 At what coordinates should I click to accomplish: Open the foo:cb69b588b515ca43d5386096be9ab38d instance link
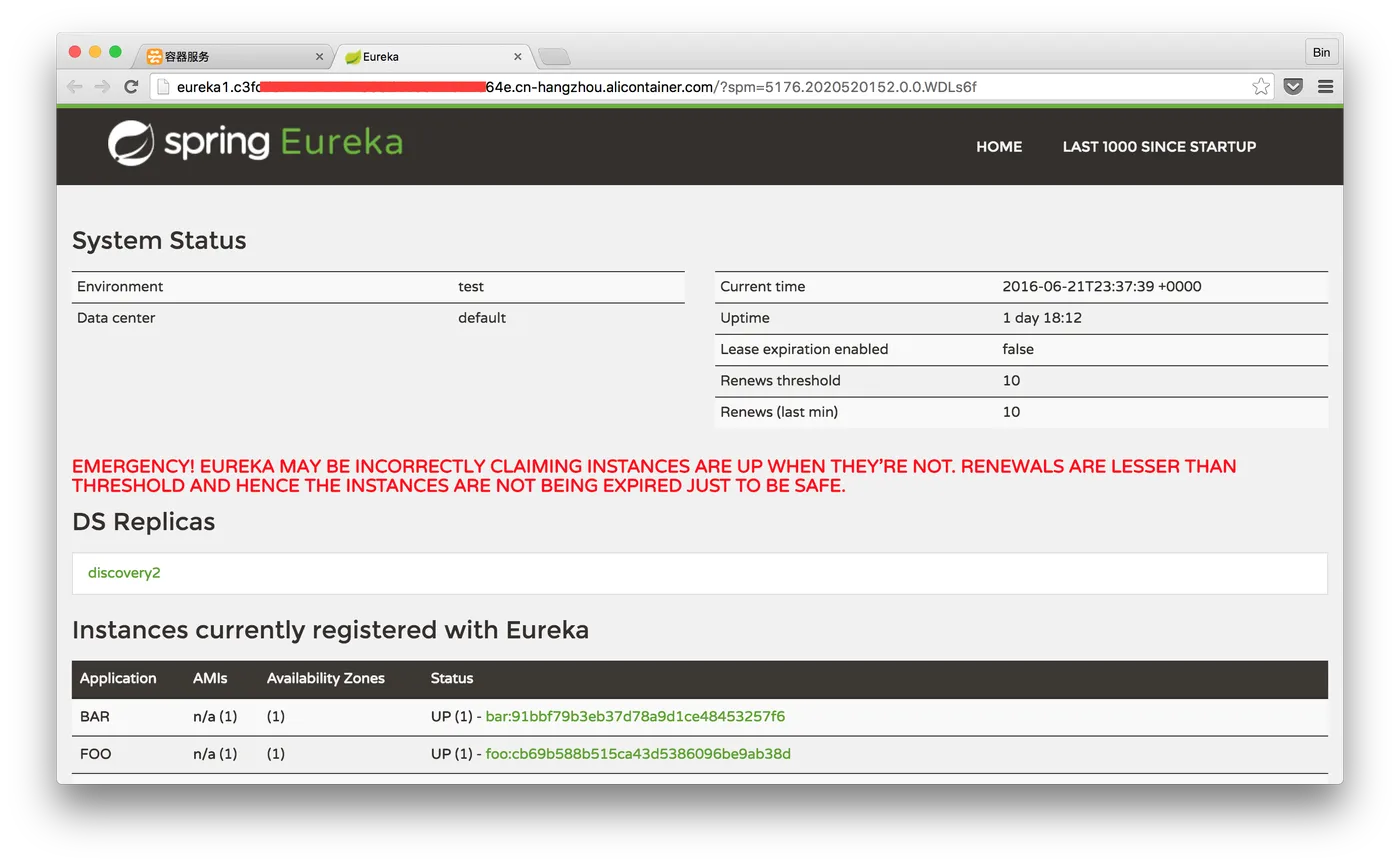(638, 754)
